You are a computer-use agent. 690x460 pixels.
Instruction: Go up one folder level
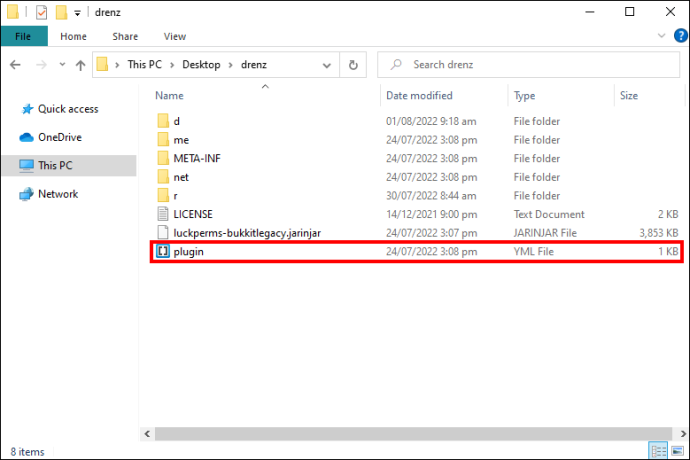pos(80,65)
